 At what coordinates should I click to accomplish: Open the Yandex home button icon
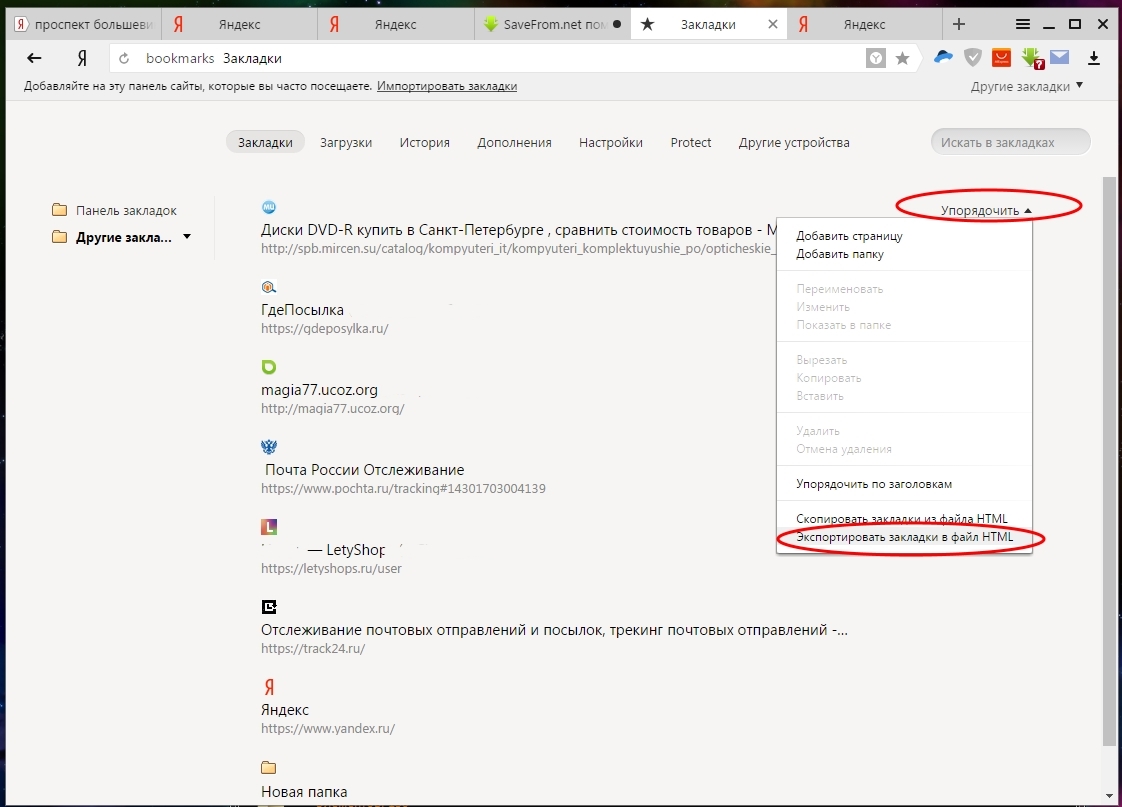pyautogui.click(x=82, y=59)
